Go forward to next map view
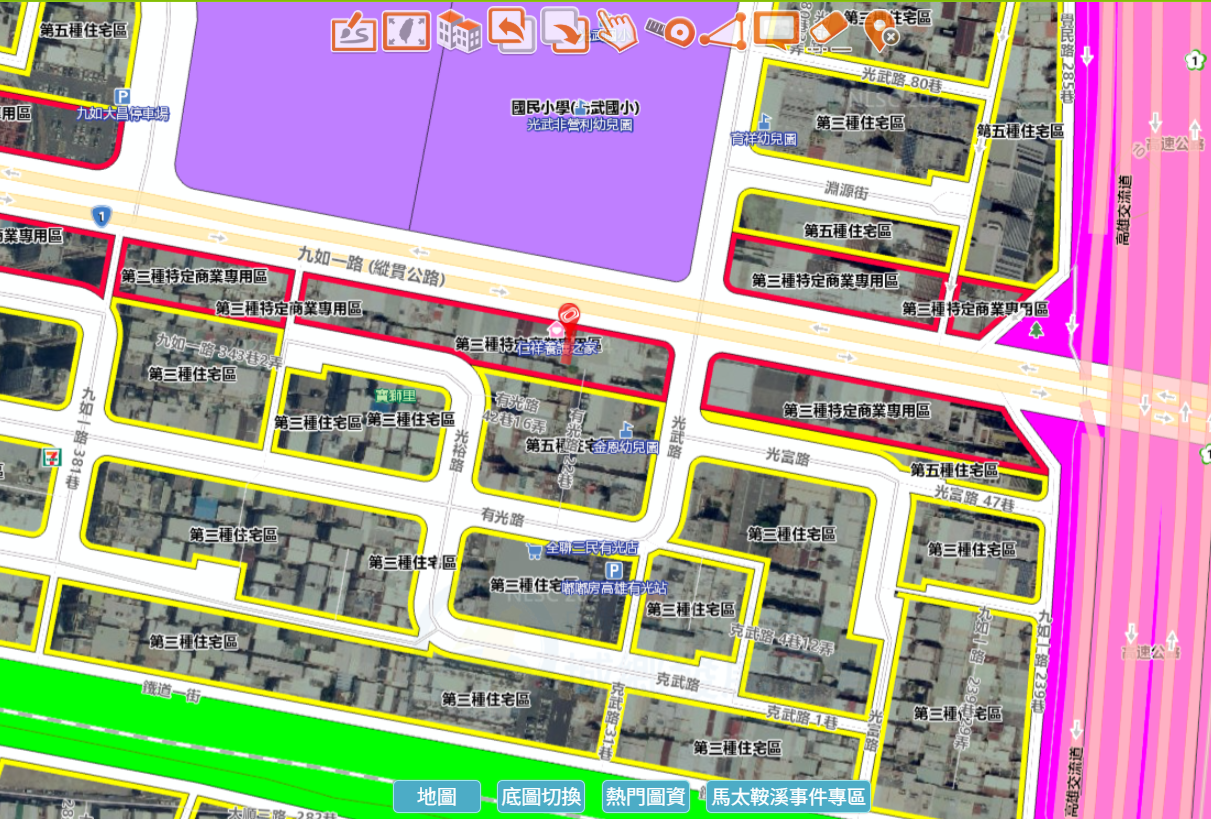 (565, 31)
